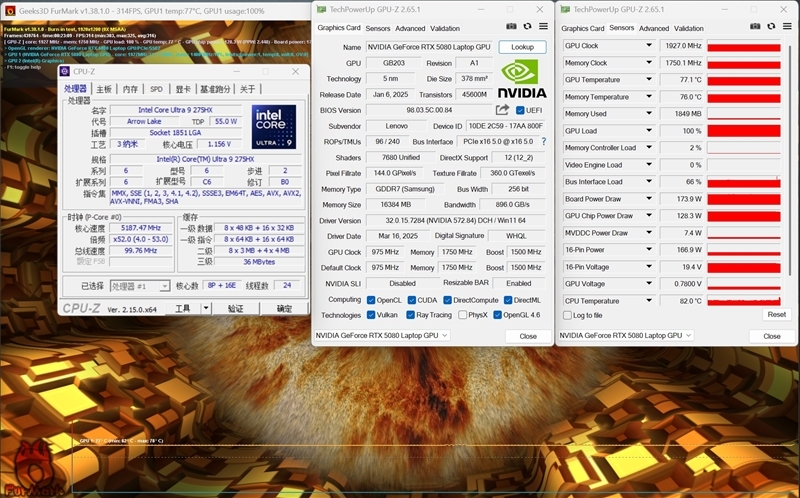Toggle the DirectCompute checkbox
This screenshot has width=800, height=498.
tap(447, 300)
